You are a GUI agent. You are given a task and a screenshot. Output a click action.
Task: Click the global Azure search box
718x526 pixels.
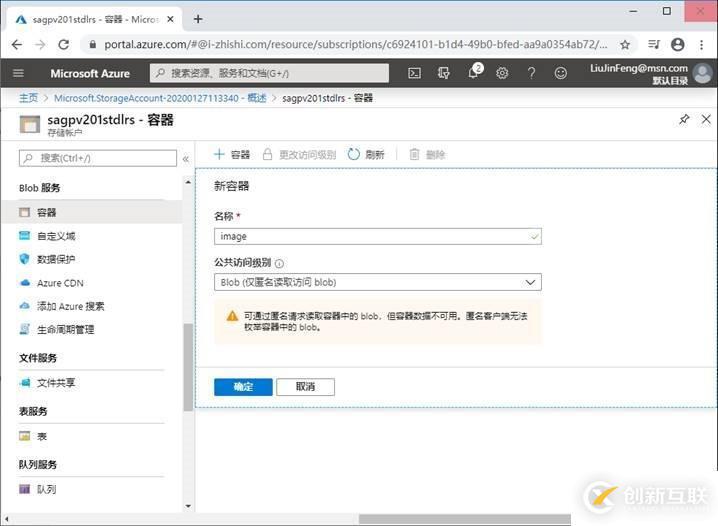coord(269,73)
